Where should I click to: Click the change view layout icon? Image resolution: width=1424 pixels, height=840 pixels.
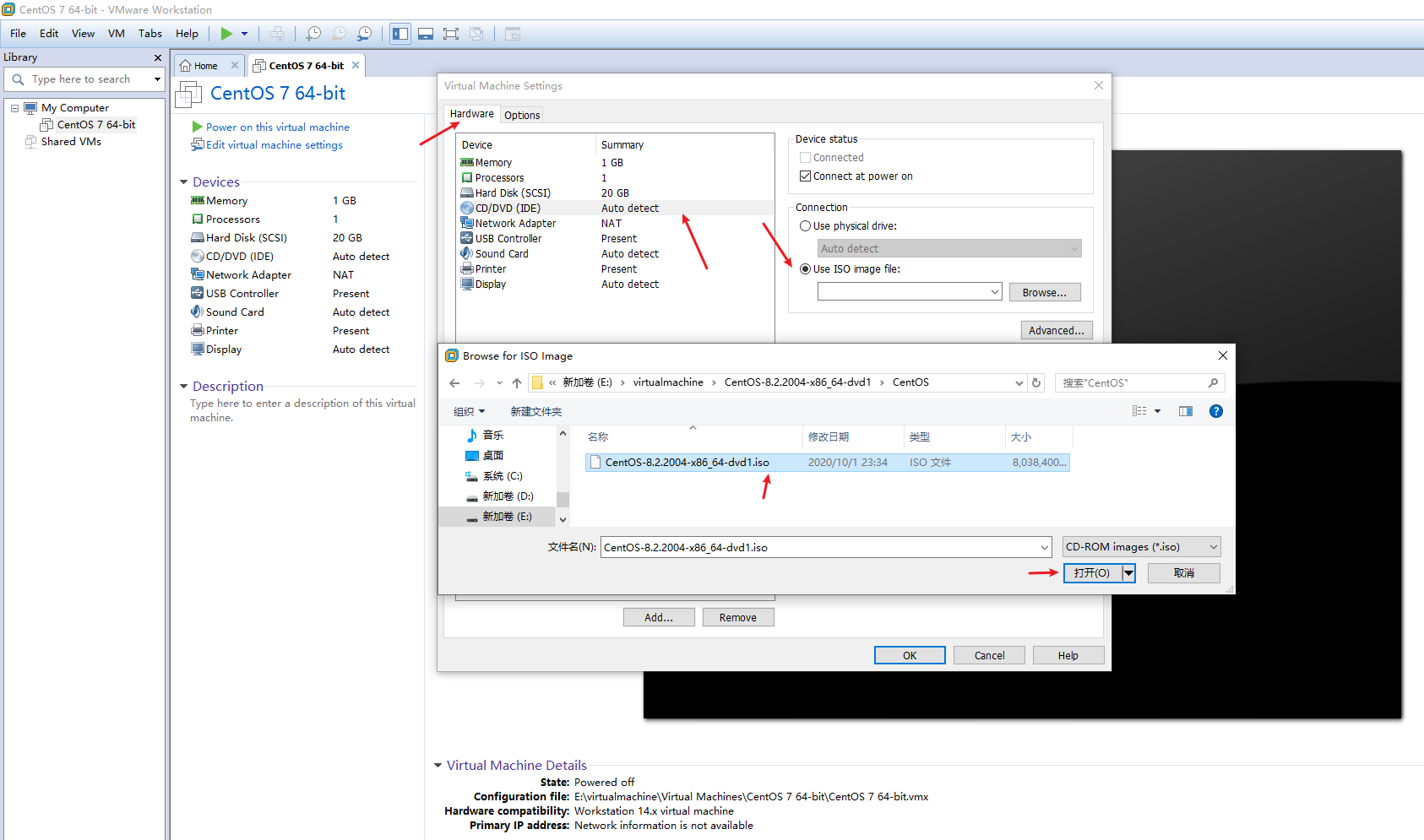click(1139, 411)
